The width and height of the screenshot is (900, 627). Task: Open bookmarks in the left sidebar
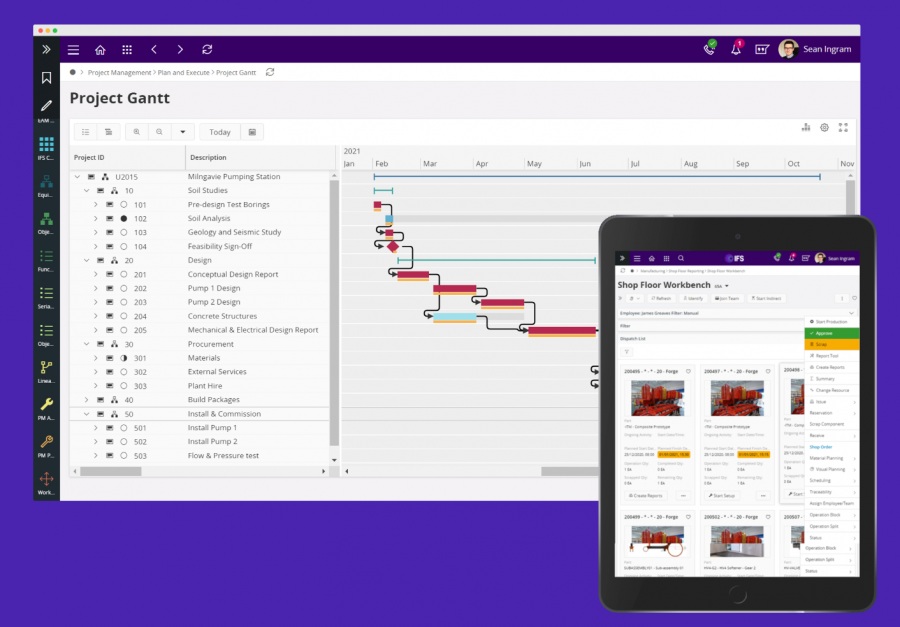(46, 78)
